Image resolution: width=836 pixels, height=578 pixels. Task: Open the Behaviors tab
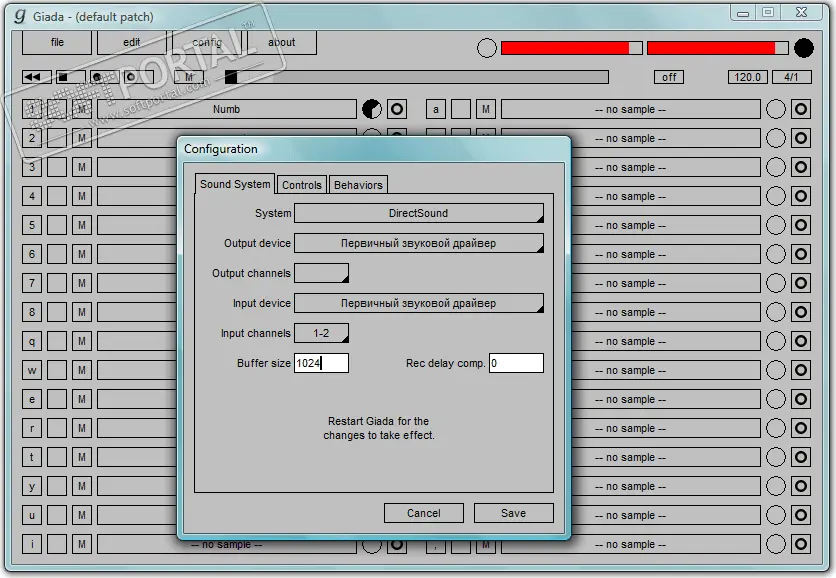pyautogui.click(x=358, y=184)
